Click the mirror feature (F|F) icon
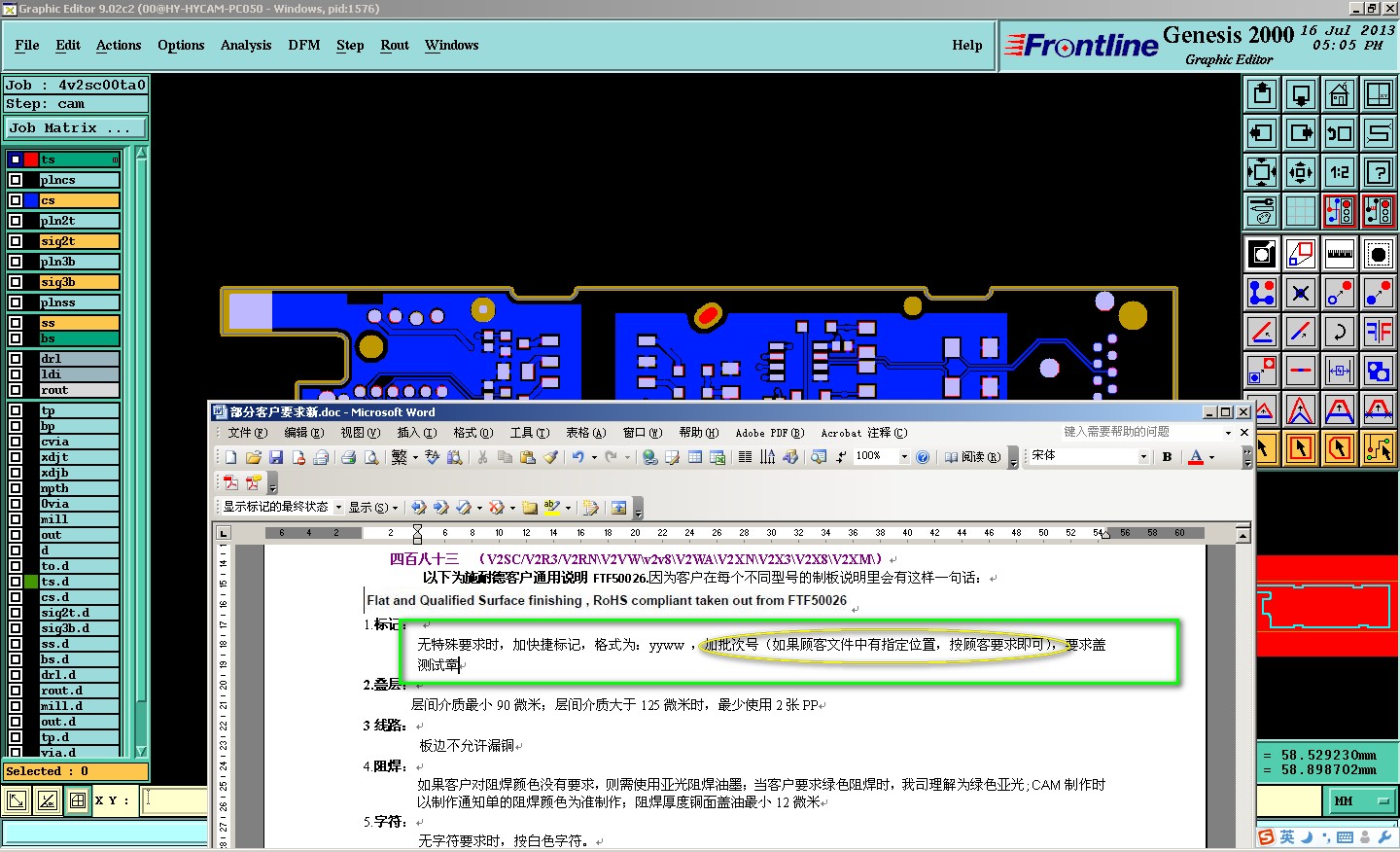 [x=1379, y=332]
